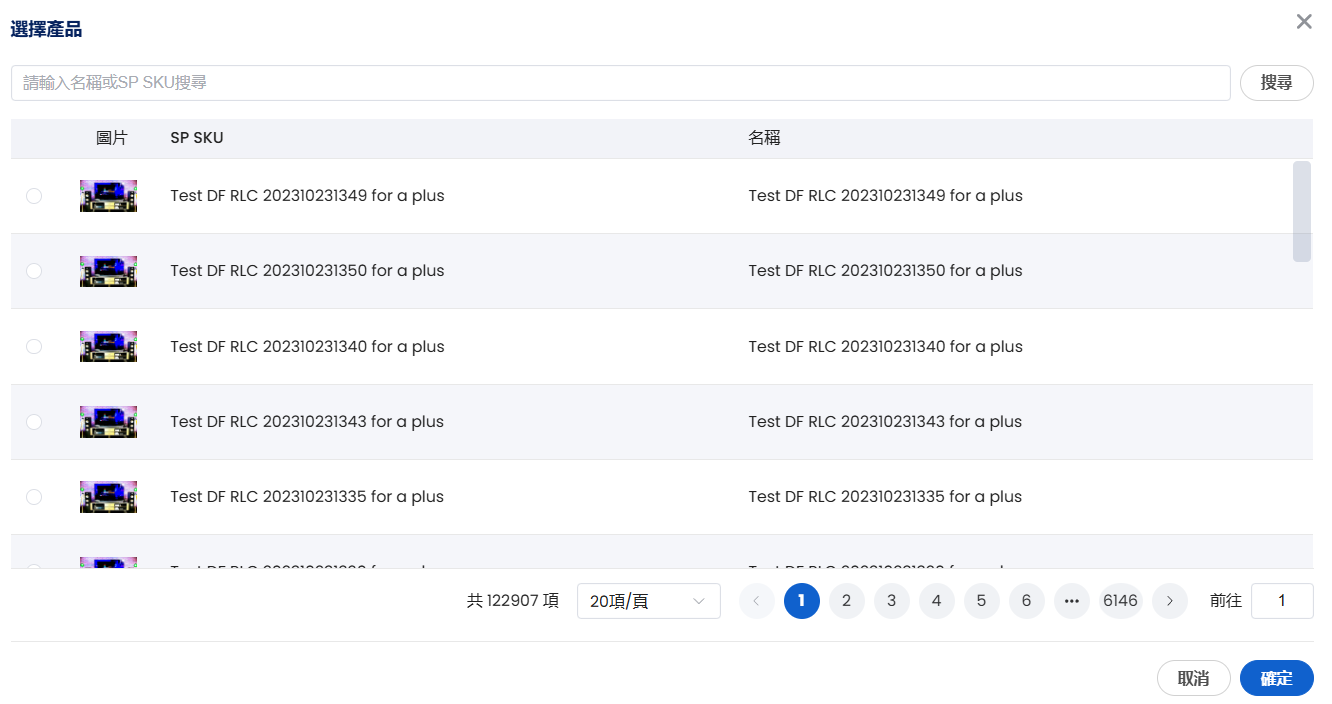The width and height of the screenshot is (1332, 704).
Task: Click the 圖片 column header
Action: coord(112,138)
